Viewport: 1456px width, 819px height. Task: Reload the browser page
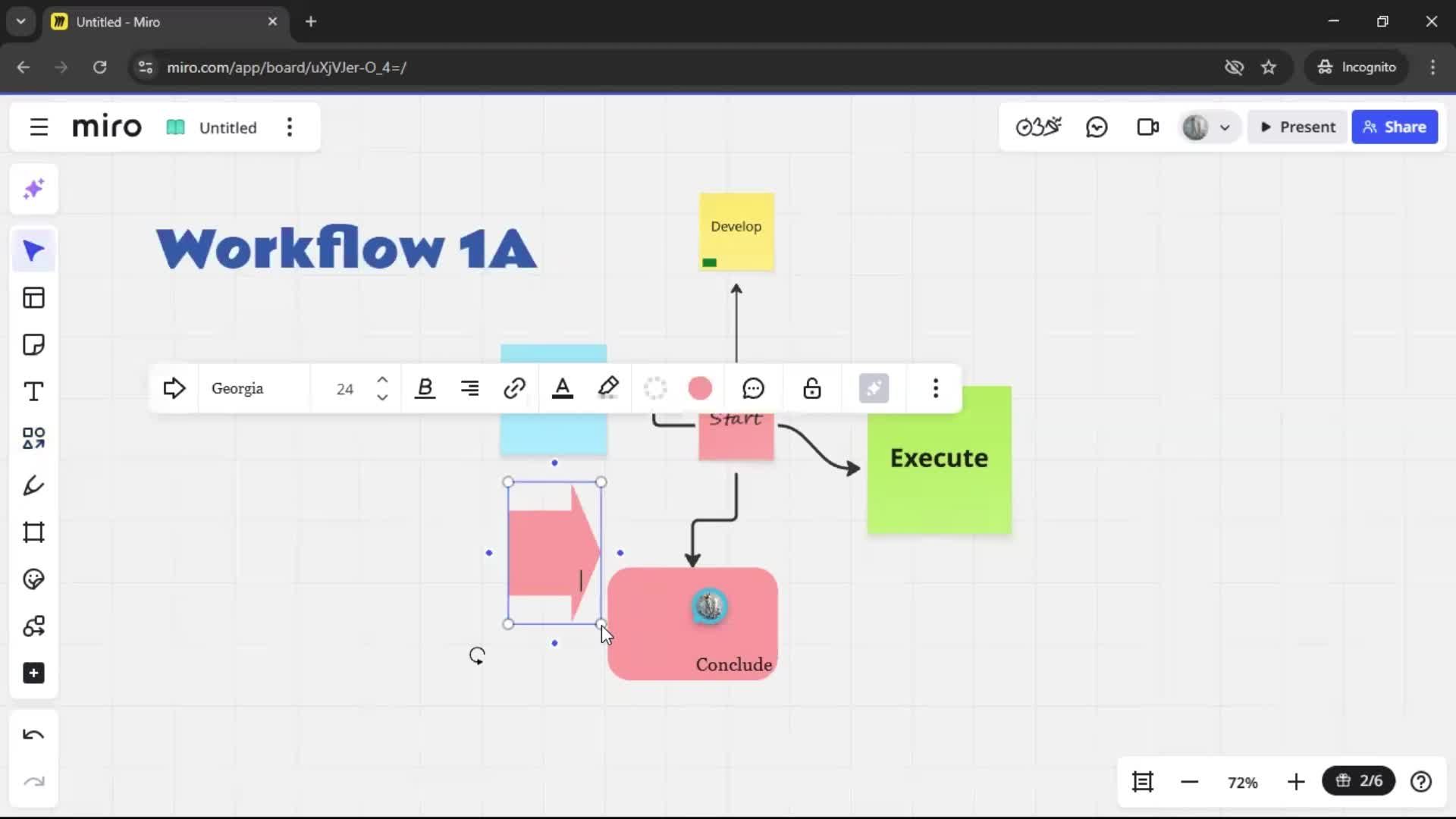[x=99, y=67]
